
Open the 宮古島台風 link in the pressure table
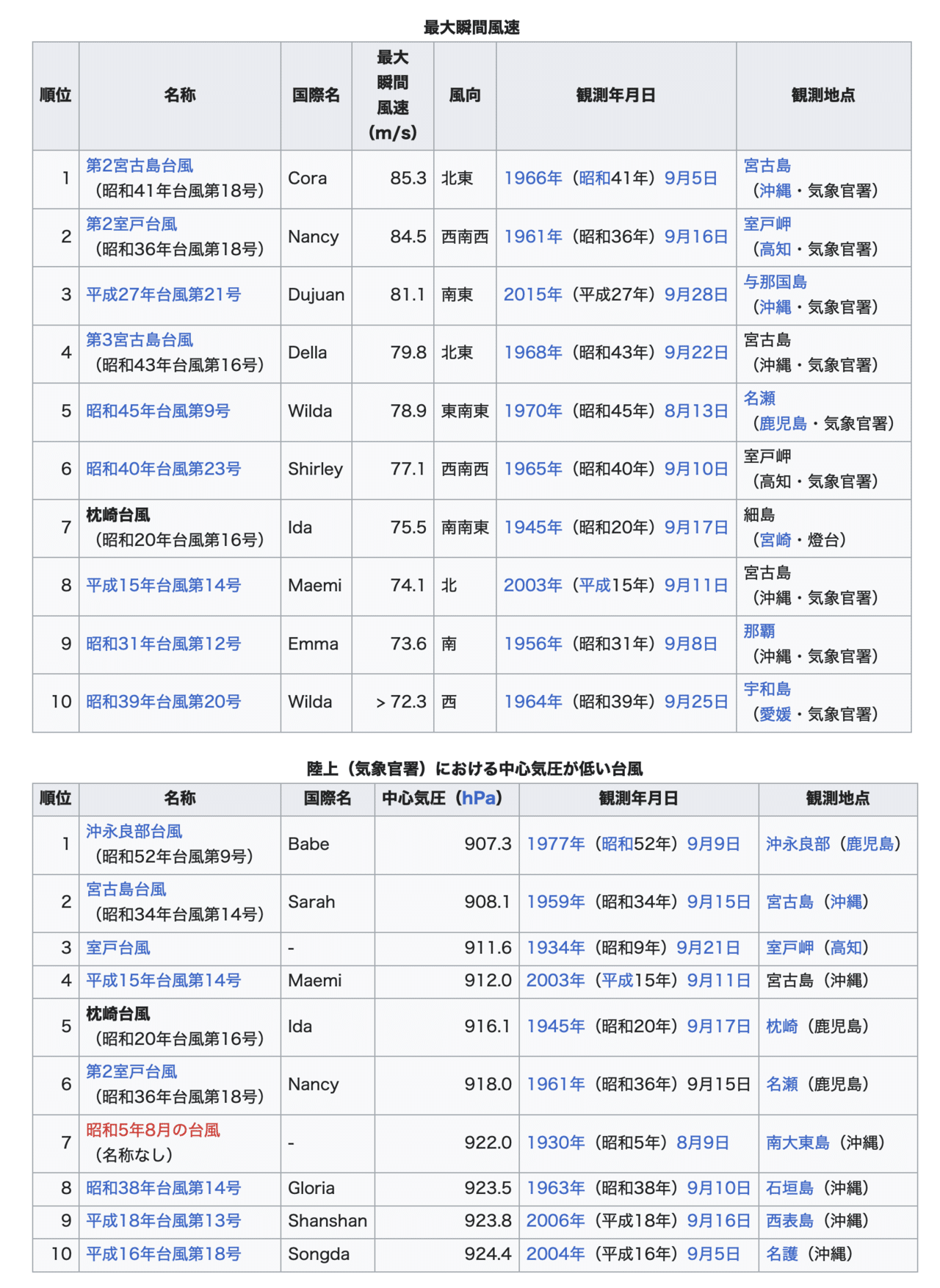[126, 890]
